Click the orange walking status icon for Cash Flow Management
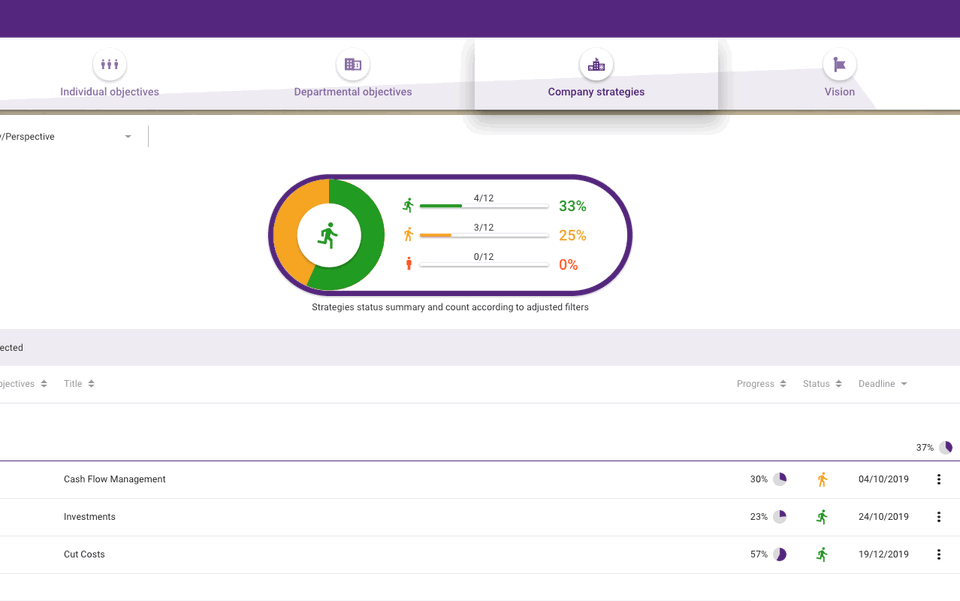This screenshot has width=960, height=601. click(x=821, y=479)
